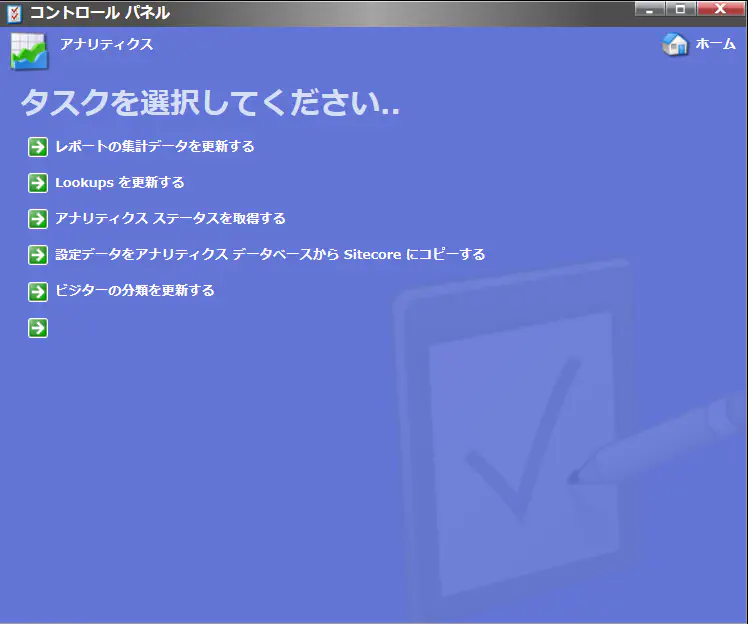Click arrow icon beside 設定データをアナリティクス データベースから
748x624 pixels.
38,255
